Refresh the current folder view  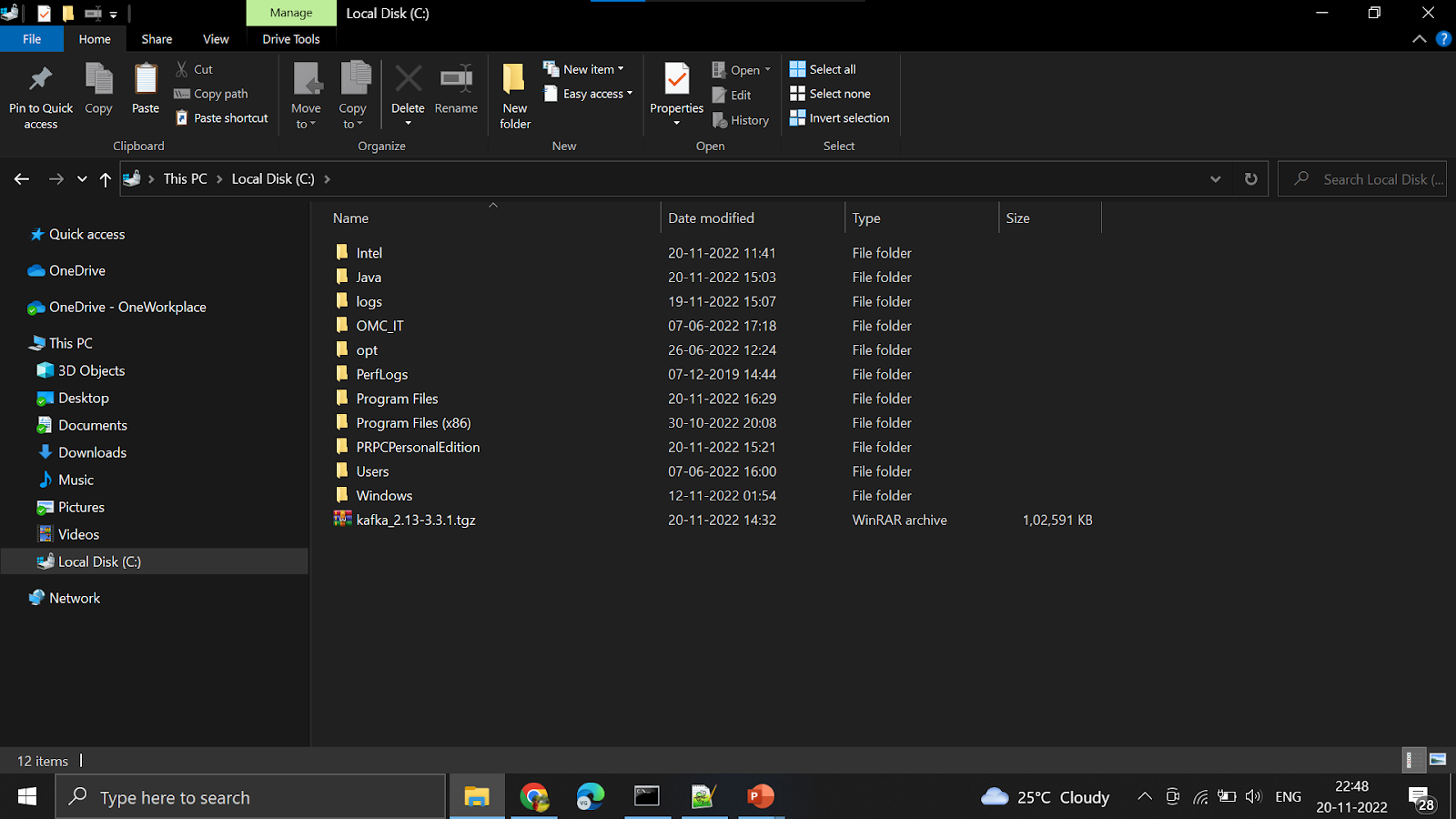point(1251,179)
